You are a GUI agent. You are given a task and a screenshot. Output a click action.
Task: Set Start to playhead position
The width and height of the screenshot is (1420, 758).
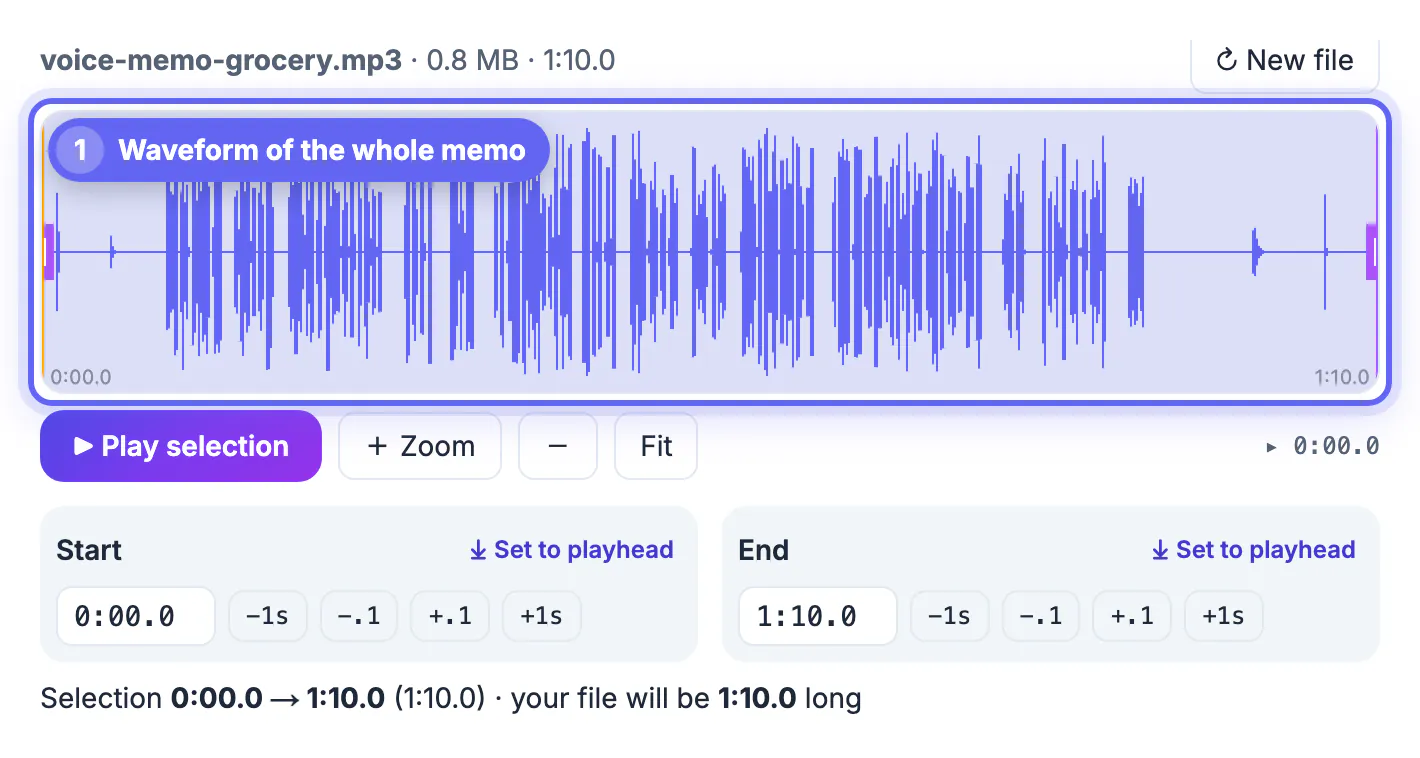coord(572,550)
